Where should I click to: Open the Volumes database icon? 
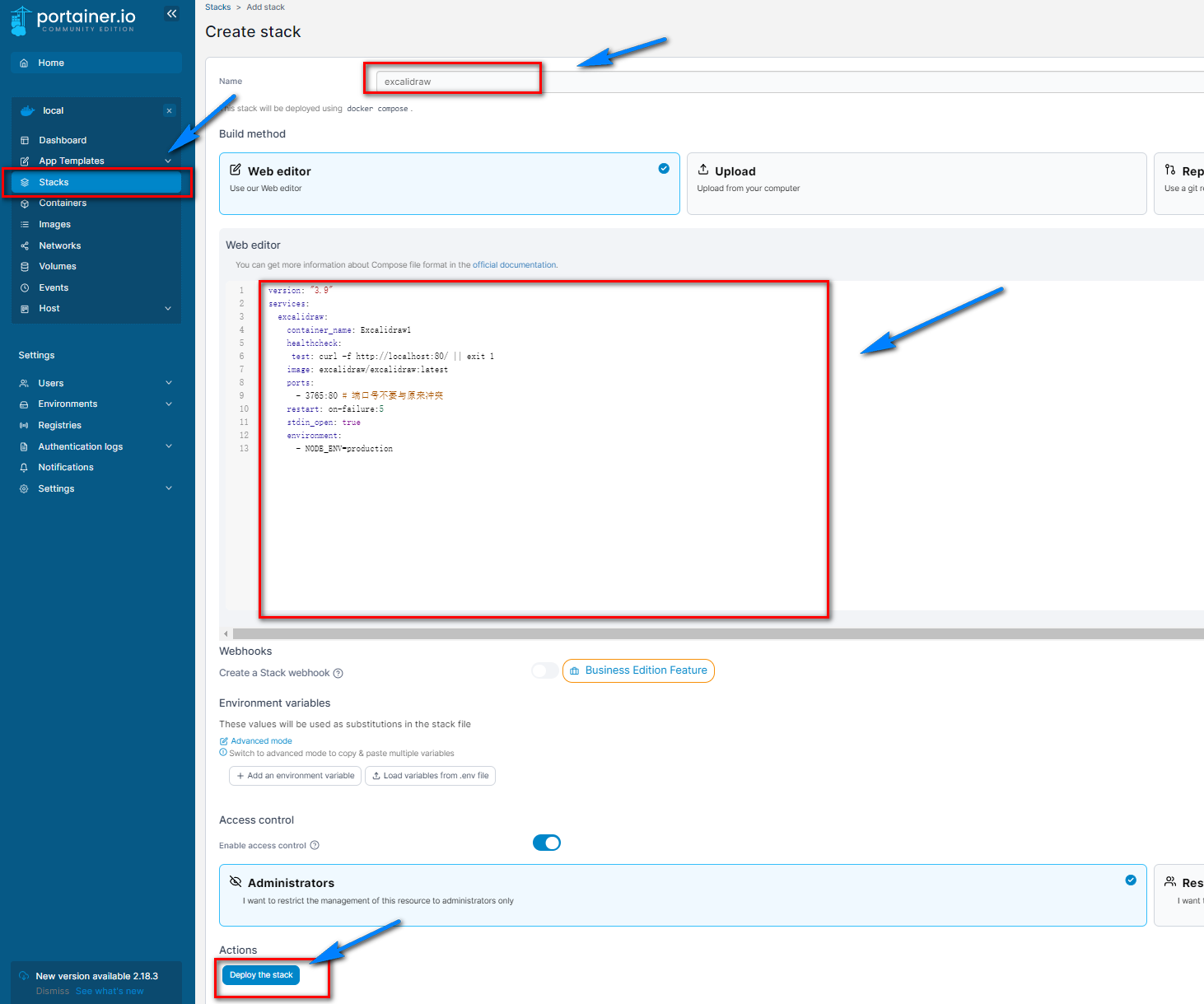[25, 267]
